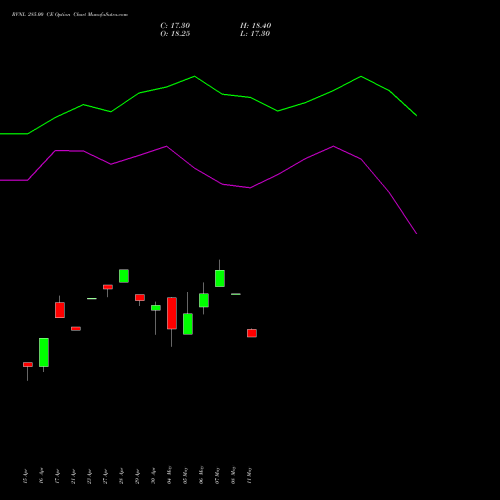Select the 28 Apr date label
500x500 pixels.
point(122,476)
